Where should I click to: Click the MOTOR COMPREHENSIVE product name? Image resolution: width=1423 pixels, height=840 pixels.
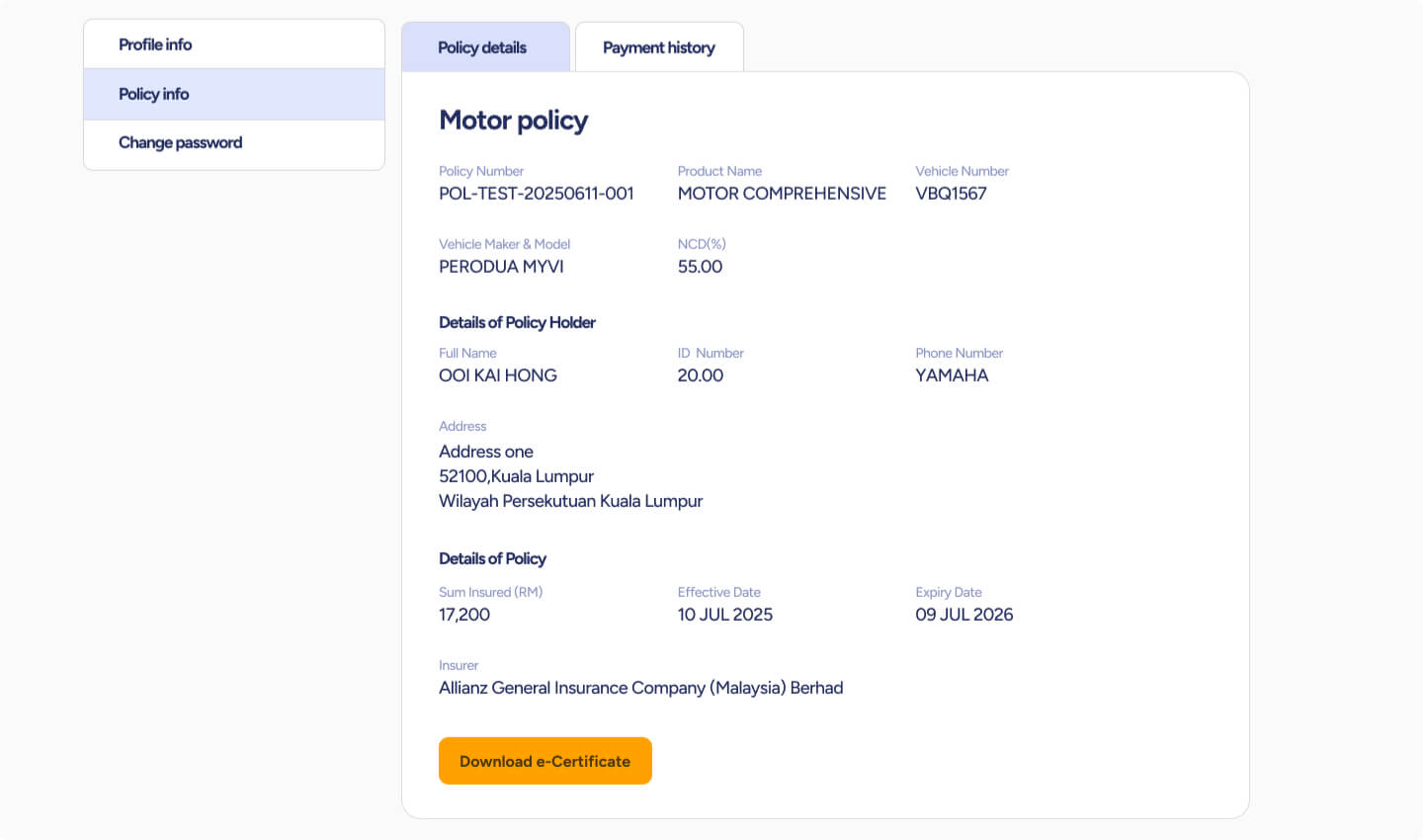[x=782, y=194]
